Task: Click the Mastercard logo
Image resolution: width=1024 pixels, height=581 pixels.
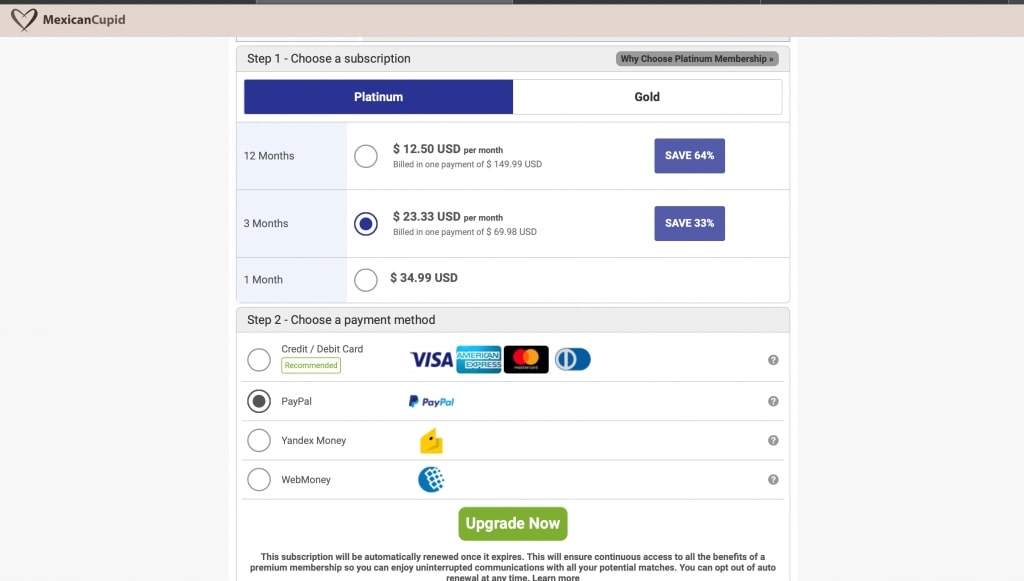Action: pos(526,360)
